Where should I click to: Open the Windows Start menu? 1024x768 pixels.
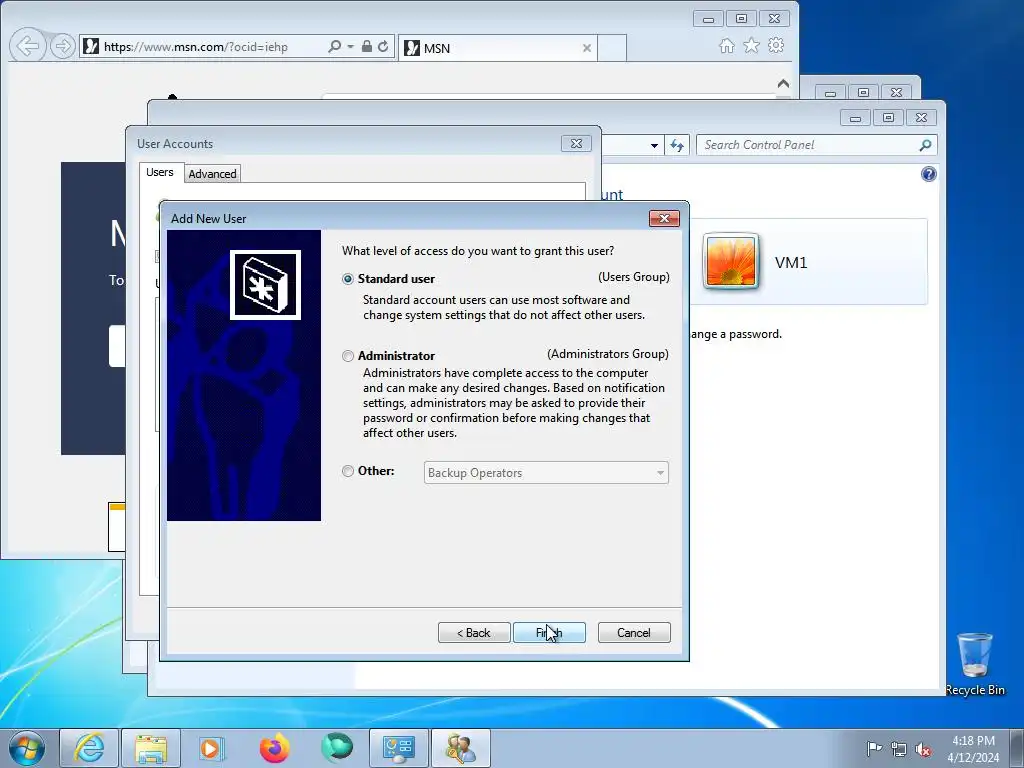(x=27, y=748)
